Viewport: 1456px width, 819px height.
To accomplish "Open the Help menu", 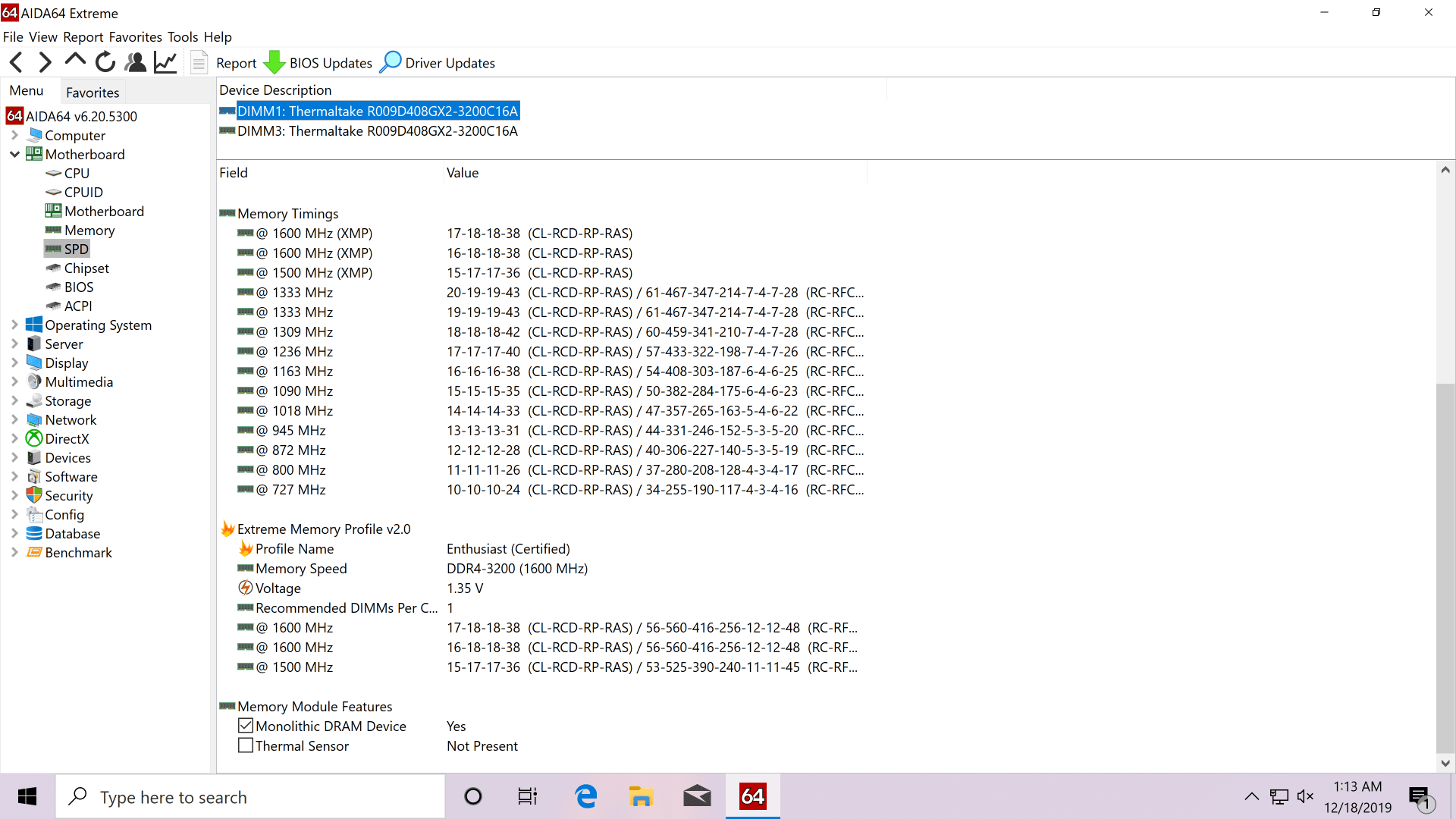I will pos(218,36).
